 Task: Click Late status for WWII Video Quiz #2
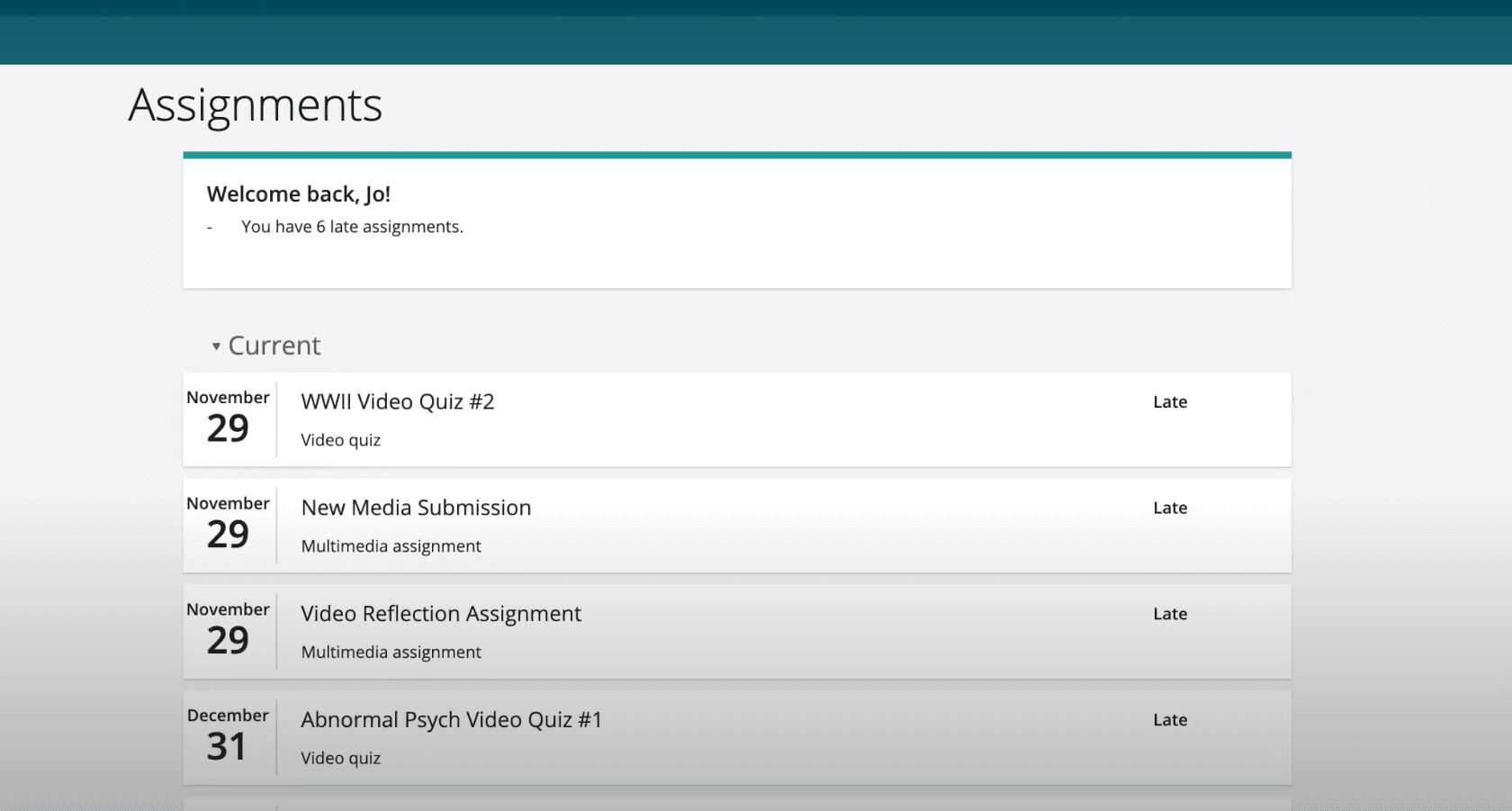(x=1170, y=402)
